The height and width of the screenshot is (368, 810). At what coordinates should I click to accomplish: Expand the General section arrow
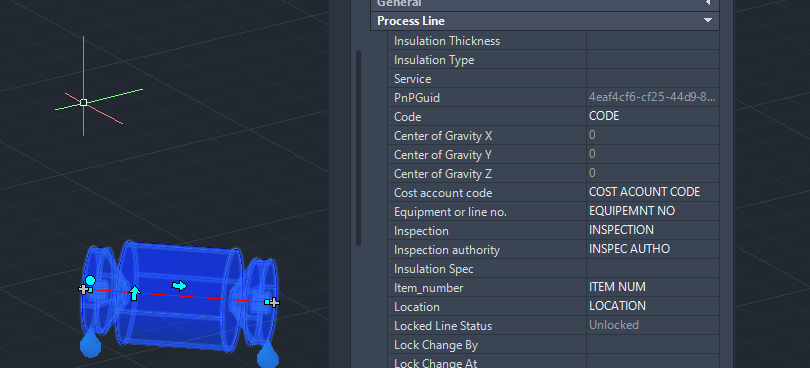tap(708, 3)
